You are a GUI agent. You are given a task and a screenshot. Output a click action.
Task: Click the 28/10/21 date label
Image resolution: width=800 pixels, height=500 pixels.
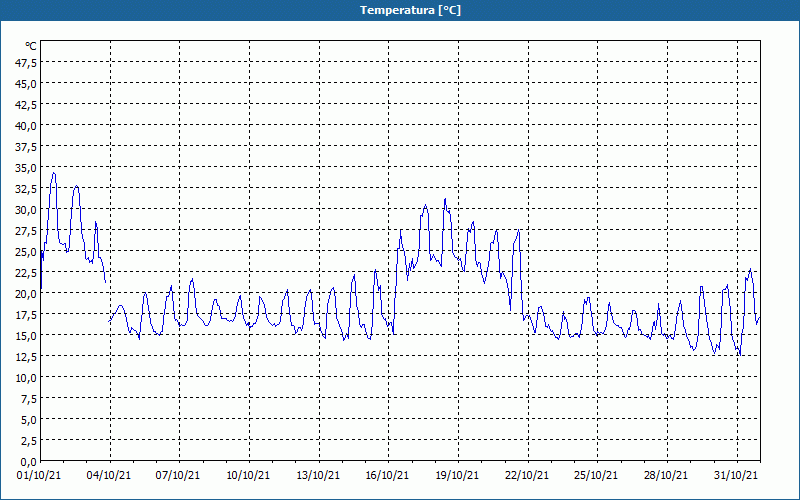[x=666, y=476]
